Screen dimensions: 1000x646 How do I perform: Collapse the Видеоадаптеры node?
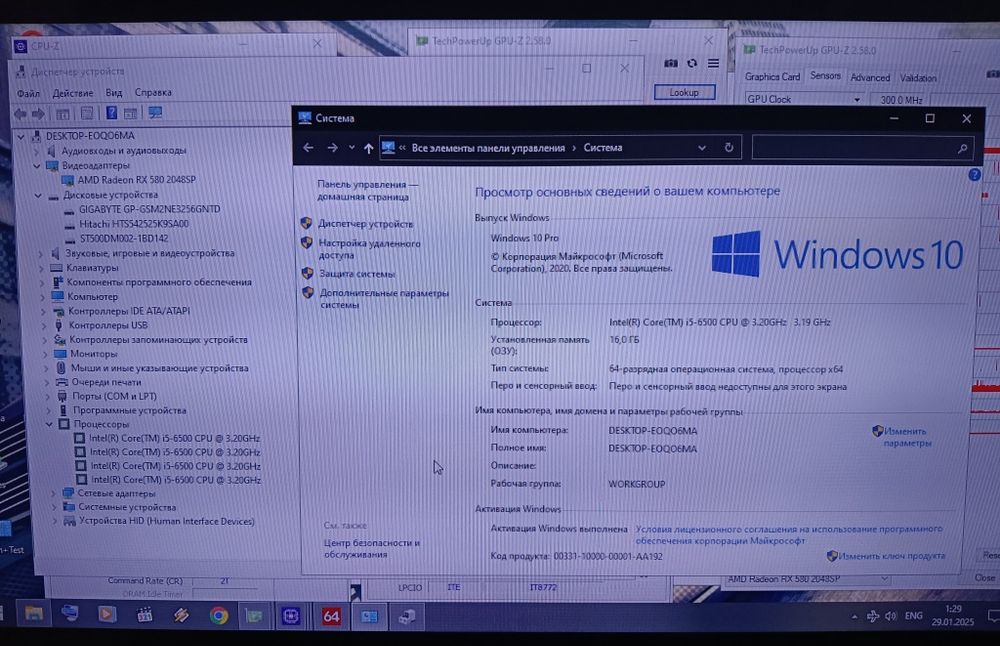pyautogui.click(x=36, y=166)
